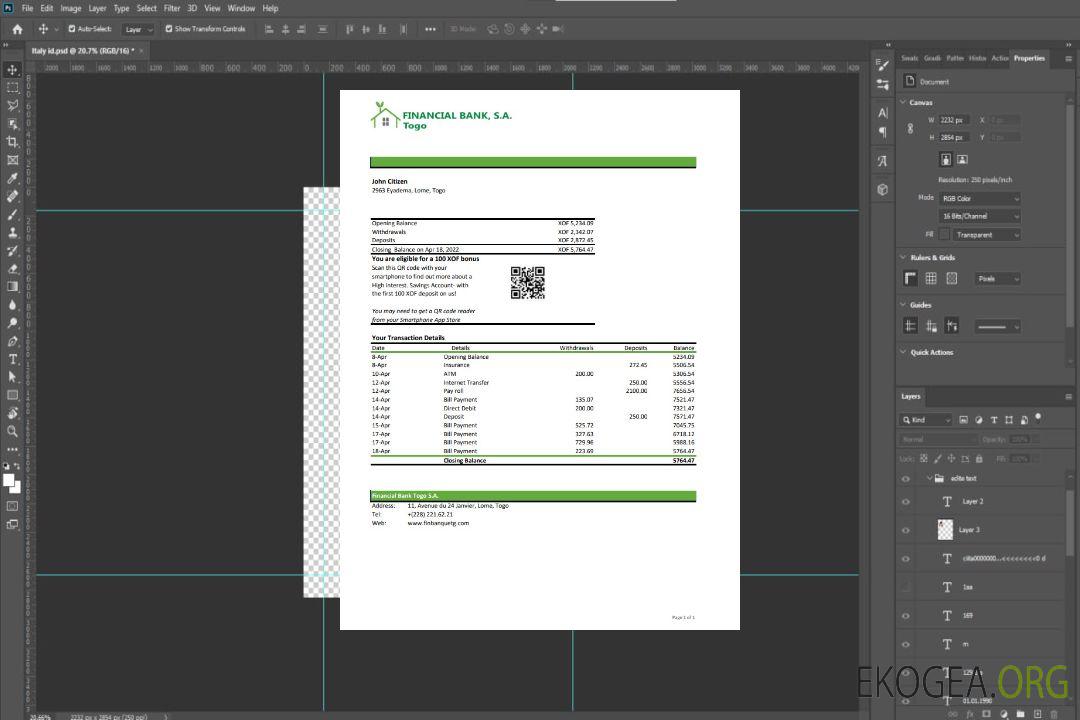Viewport: 1080px width, 720px height.
Task: Select the Eyedropper tool
Action: click(12, 178)
